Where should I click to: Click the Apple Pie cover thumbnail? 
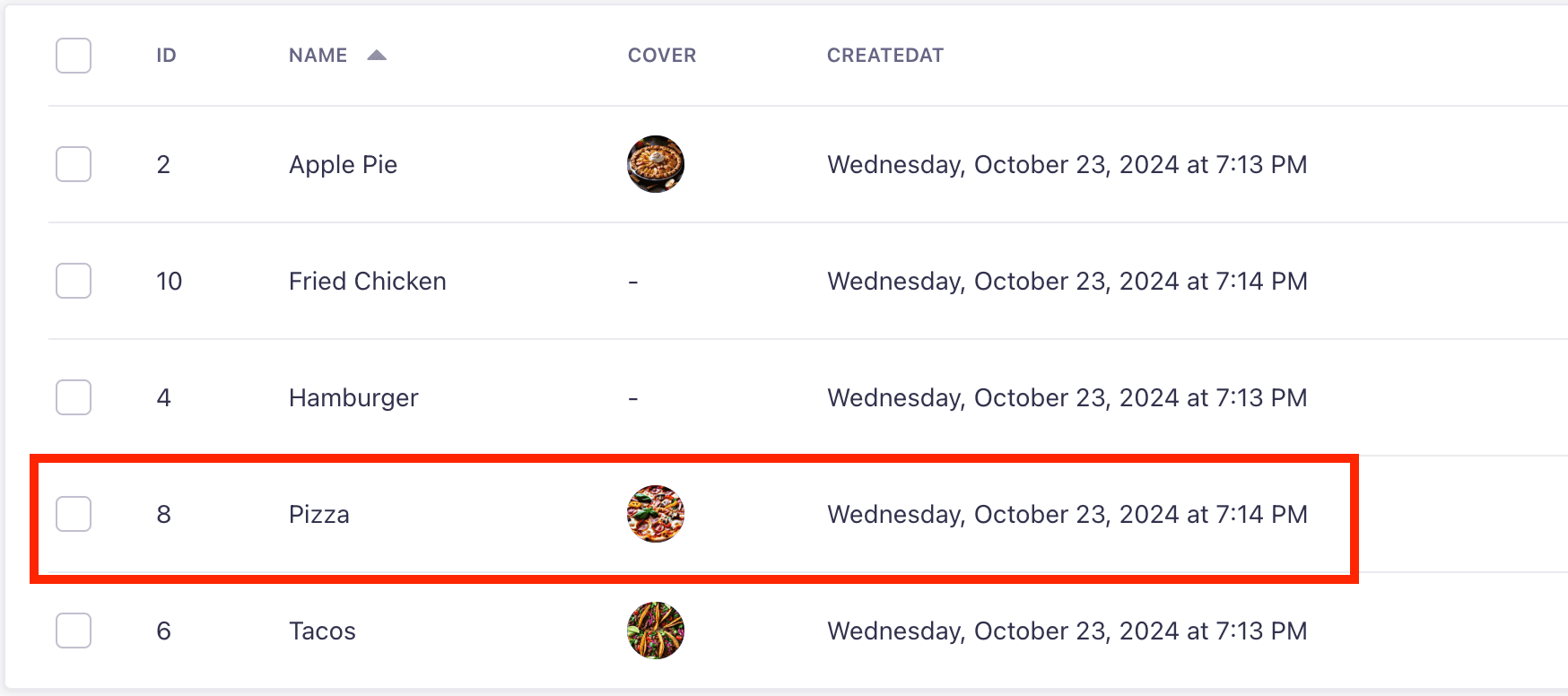tap(656, 164)
